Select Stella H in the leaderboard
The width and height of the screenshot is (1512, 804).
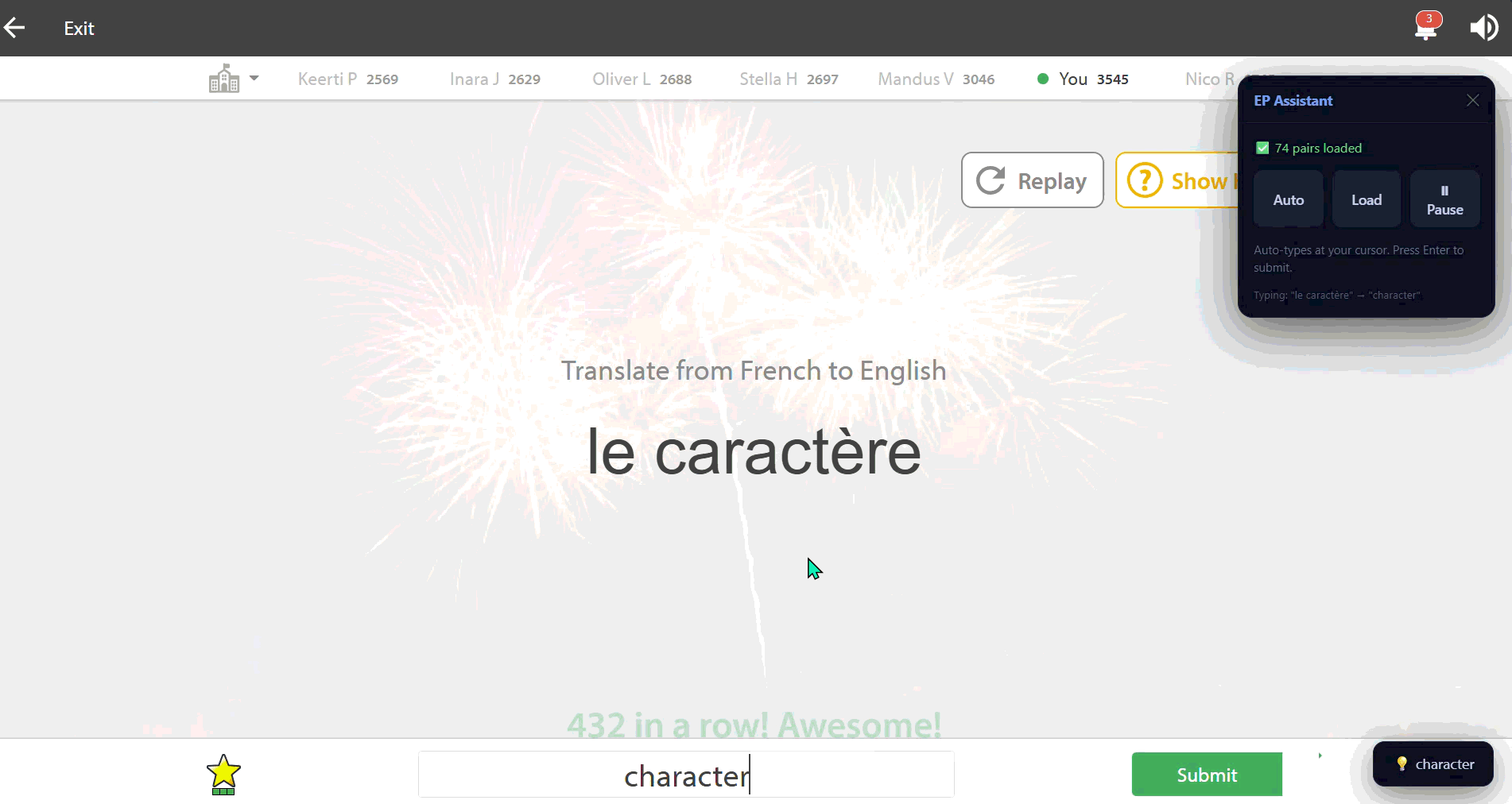(x=789, y=79)
